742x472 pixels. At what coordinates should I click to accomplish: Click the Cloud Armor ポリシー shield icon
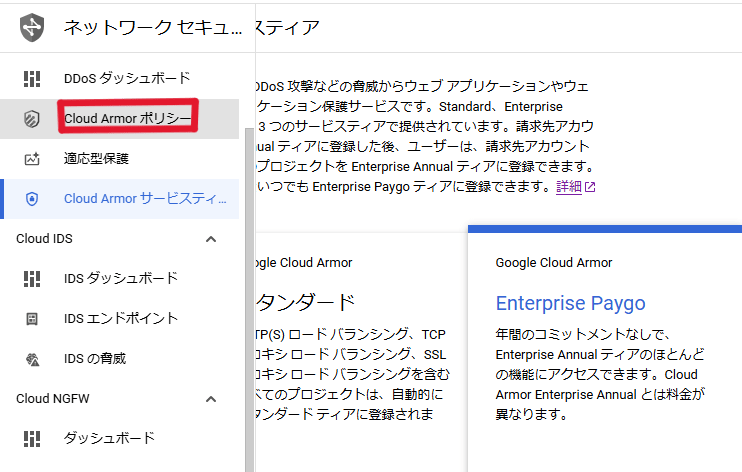(x=32, y=119)
